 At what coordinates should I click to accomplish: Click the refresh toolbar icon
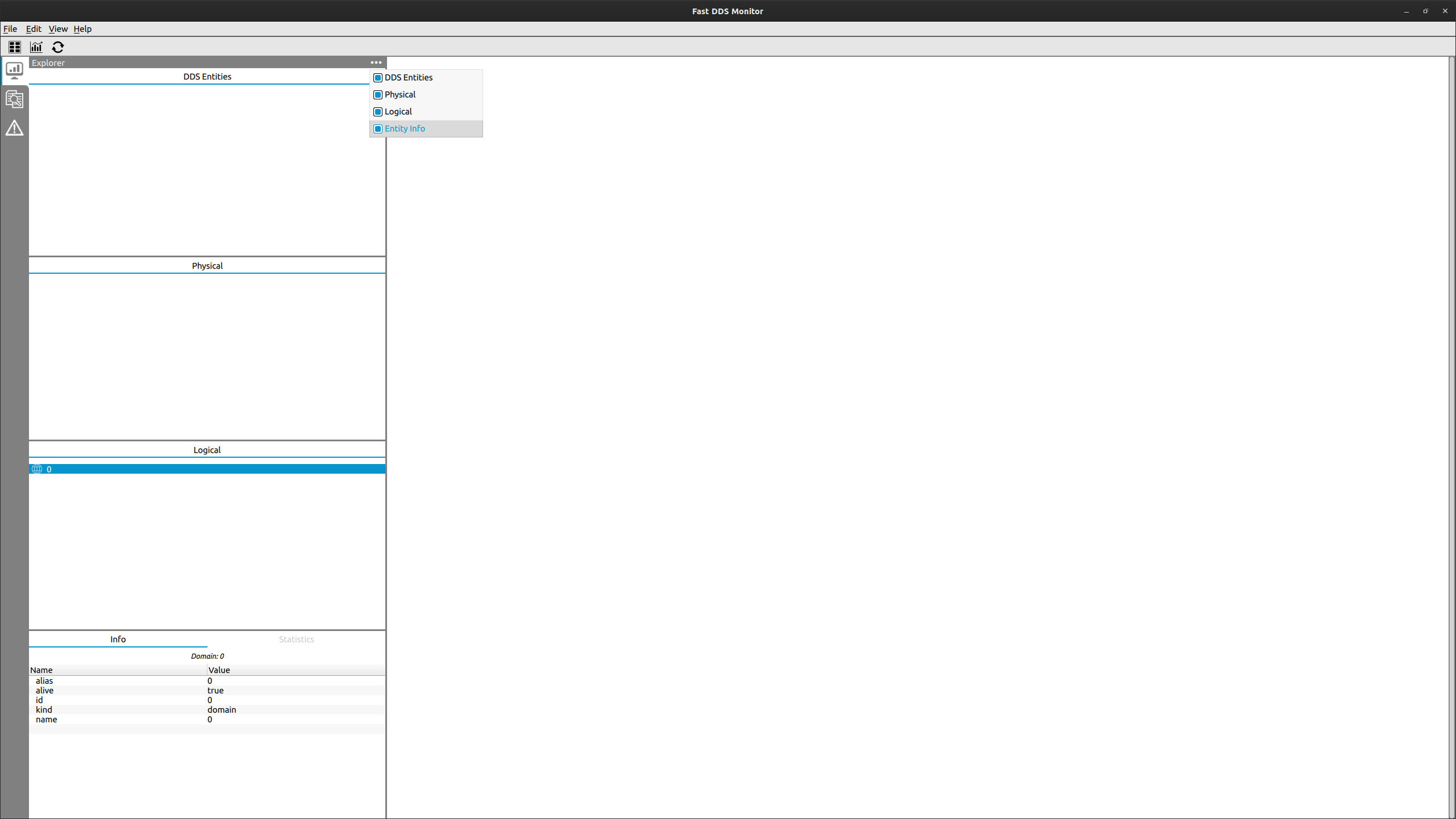click(58, 47)
